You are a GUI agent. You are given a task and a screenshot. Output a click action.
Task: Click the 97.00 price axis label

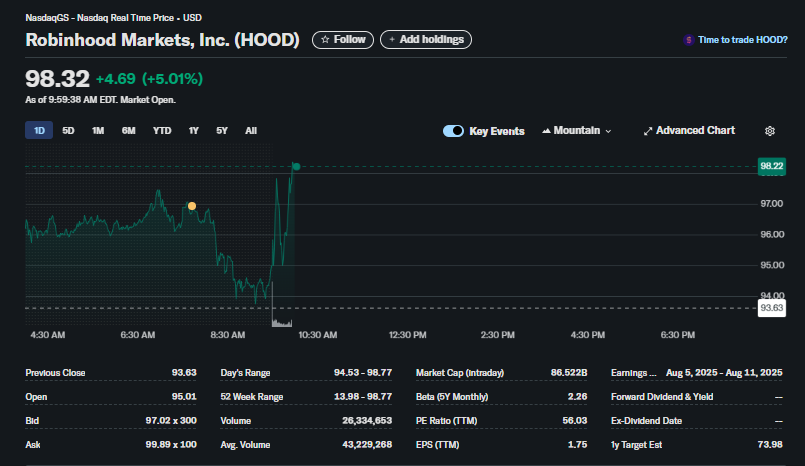[x=772, y=204]
